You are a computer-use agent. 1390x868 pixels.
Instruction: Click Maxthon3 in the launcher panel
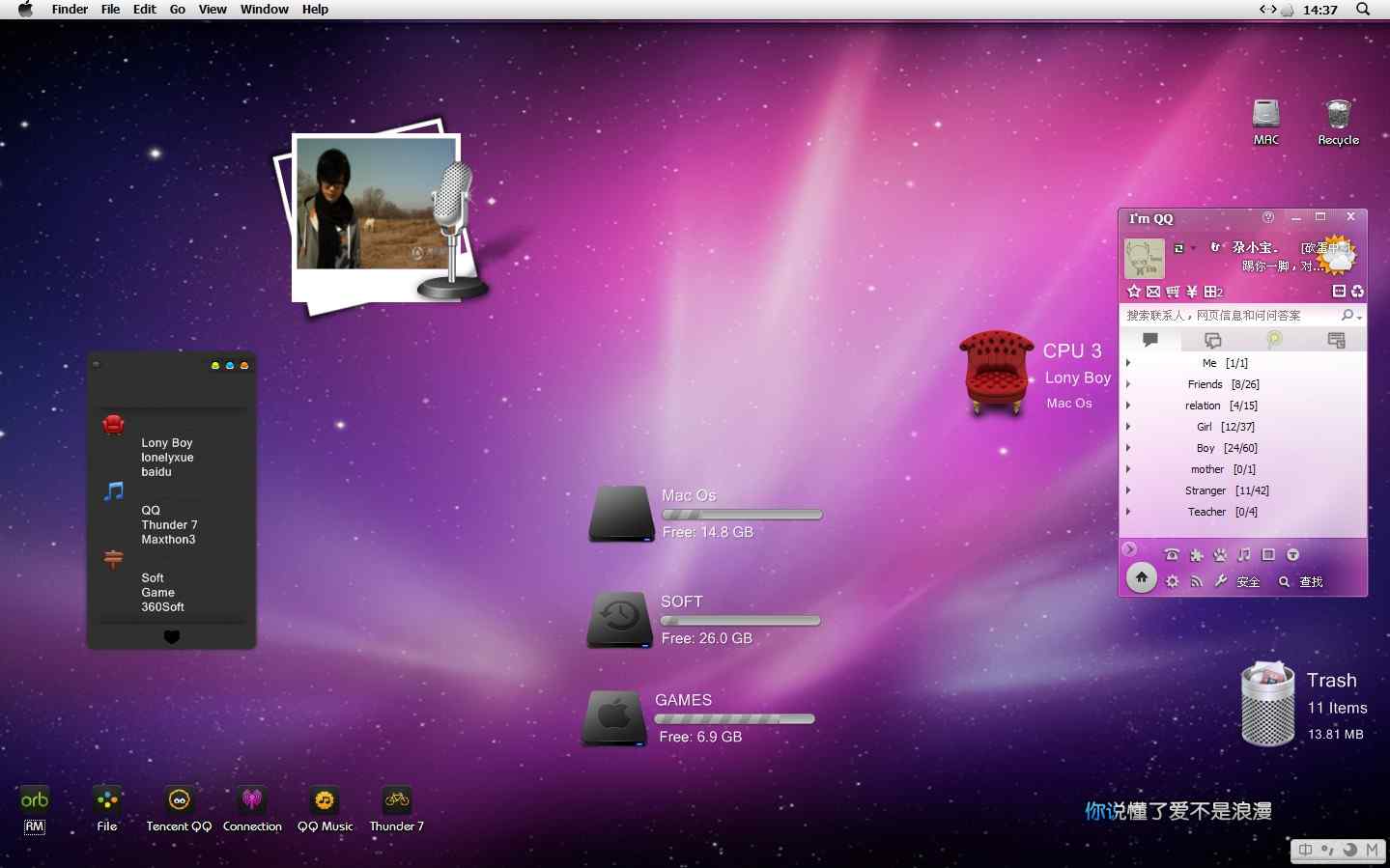[x=168, y=540]
